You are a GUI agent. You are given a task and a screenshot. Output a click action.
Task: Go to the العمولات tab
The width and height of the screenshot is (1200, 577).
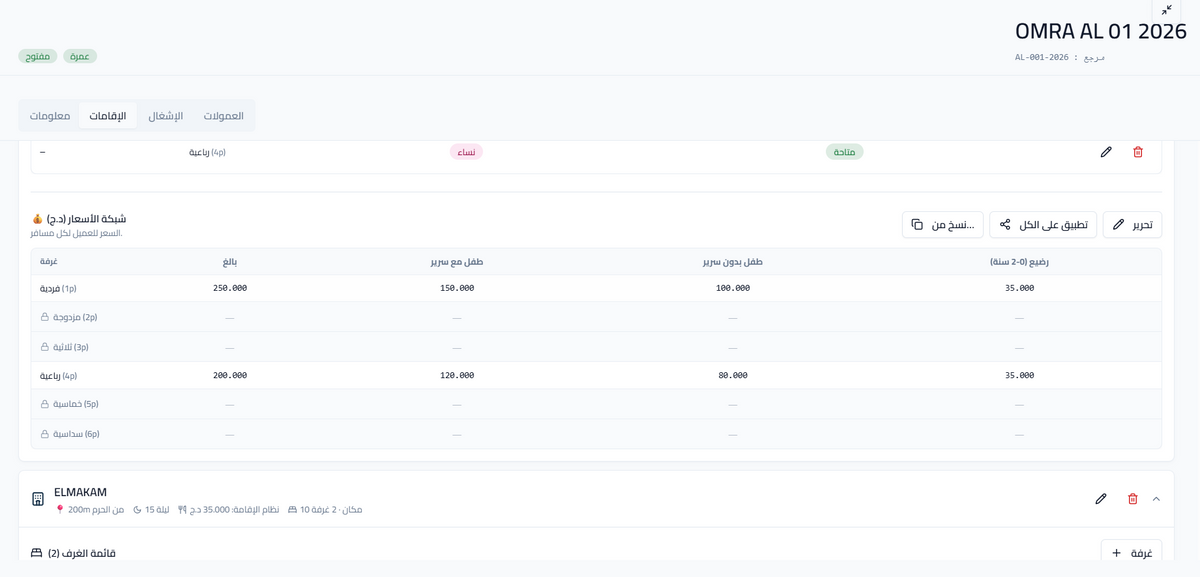pos(224,116)
